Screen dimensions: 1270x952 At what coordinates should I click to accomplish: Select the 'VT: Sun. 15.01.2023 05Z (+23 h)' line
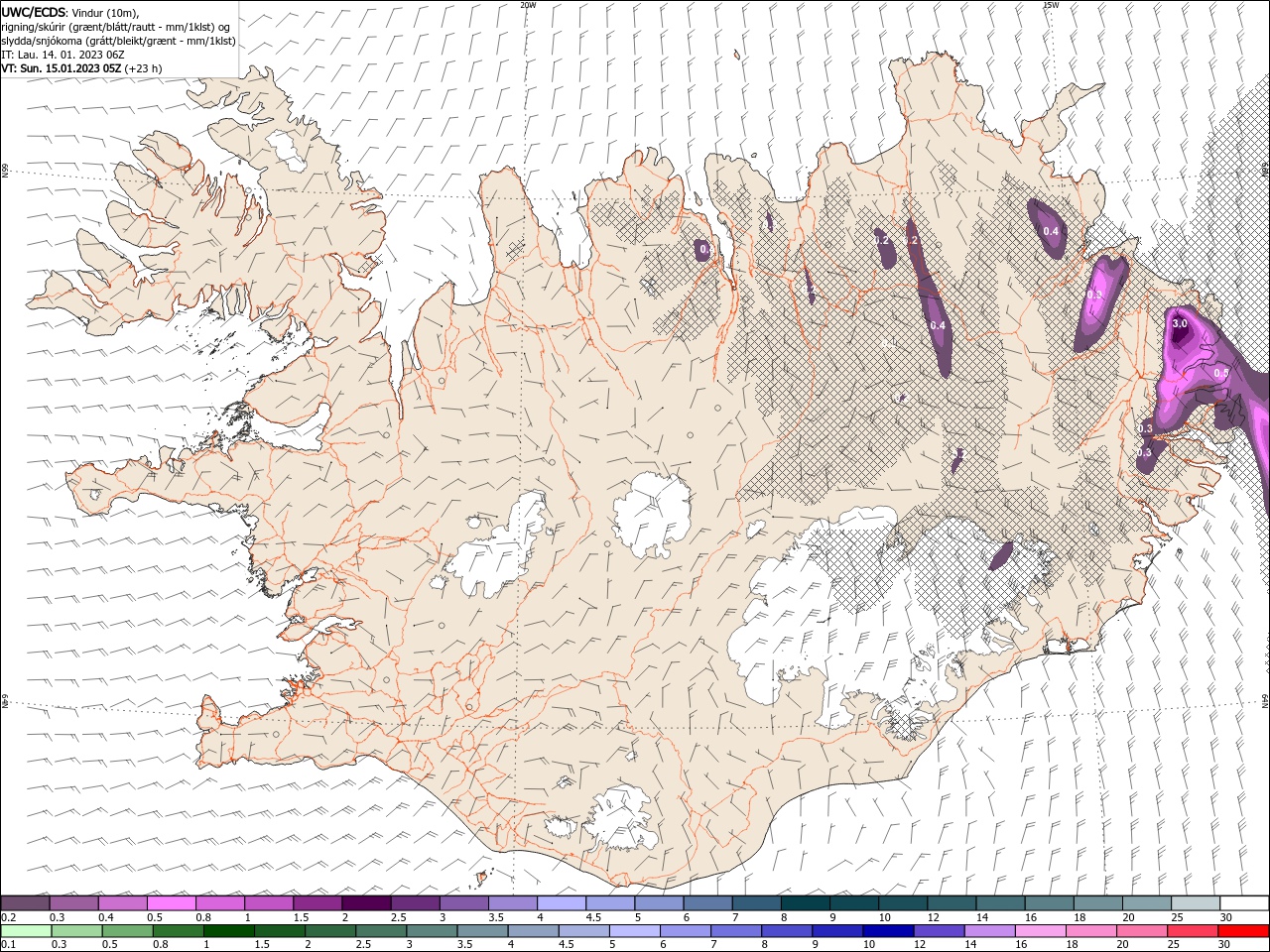click(81, 68)
